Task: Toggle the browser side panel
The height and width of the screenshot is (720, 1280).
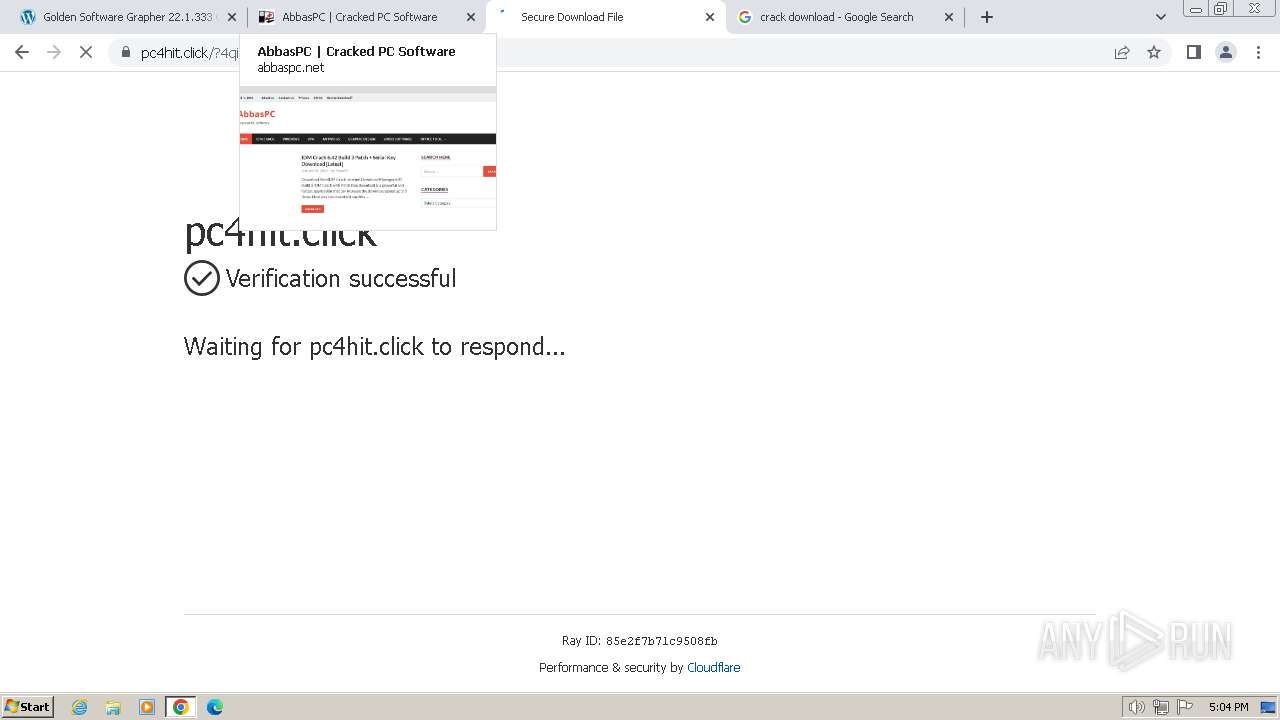Action: (1193, 52)
